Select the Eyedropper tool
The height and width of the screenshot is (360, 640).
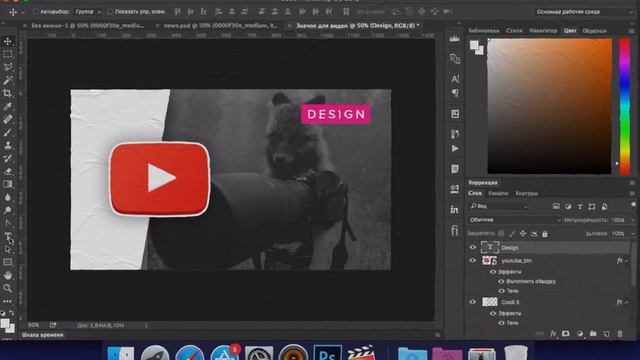[x=7, y=106]
